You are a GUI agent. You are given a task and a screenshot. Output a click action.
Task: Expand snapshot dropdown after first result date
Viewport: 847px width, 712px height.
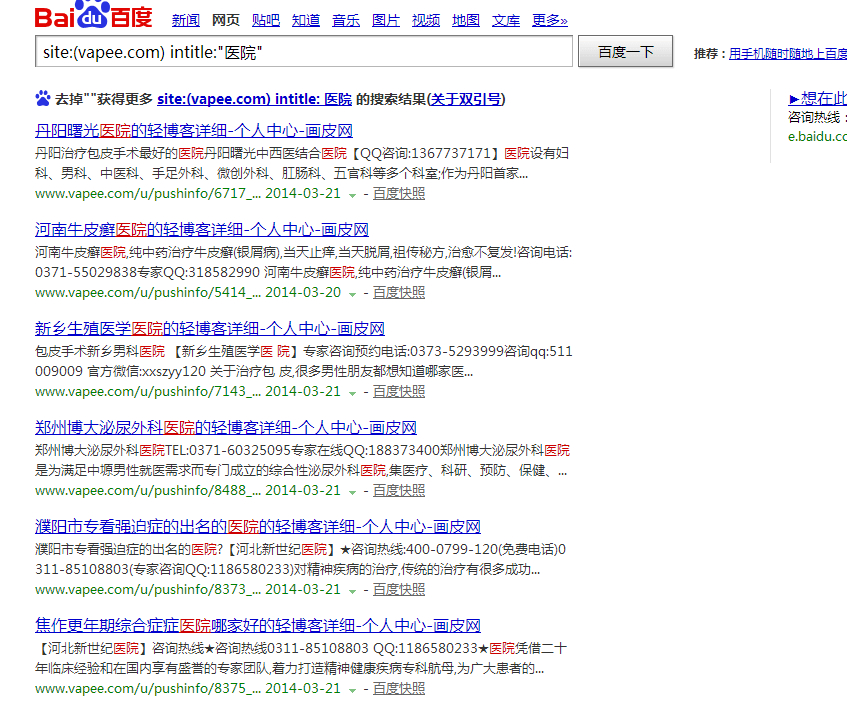coord(352,194)
